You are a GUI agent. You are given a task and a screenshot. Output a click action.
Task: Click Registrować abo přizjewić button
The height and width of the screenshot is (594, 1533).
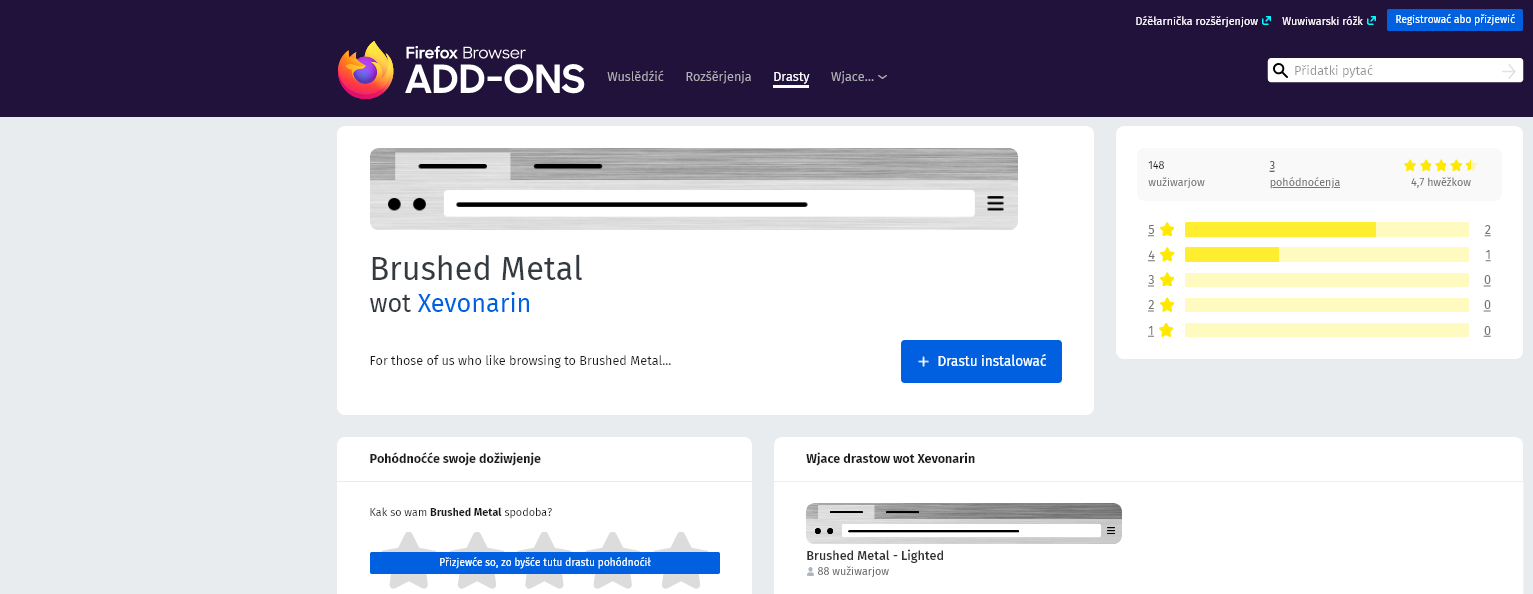tap(1454, 20)
